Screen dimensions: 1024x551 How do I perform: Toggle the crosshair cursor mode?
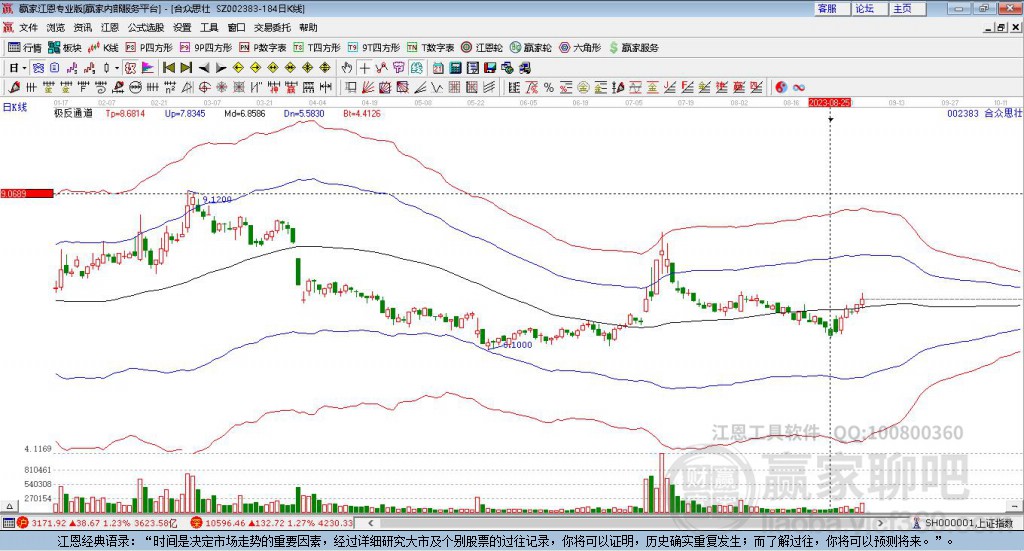[364, 68]
